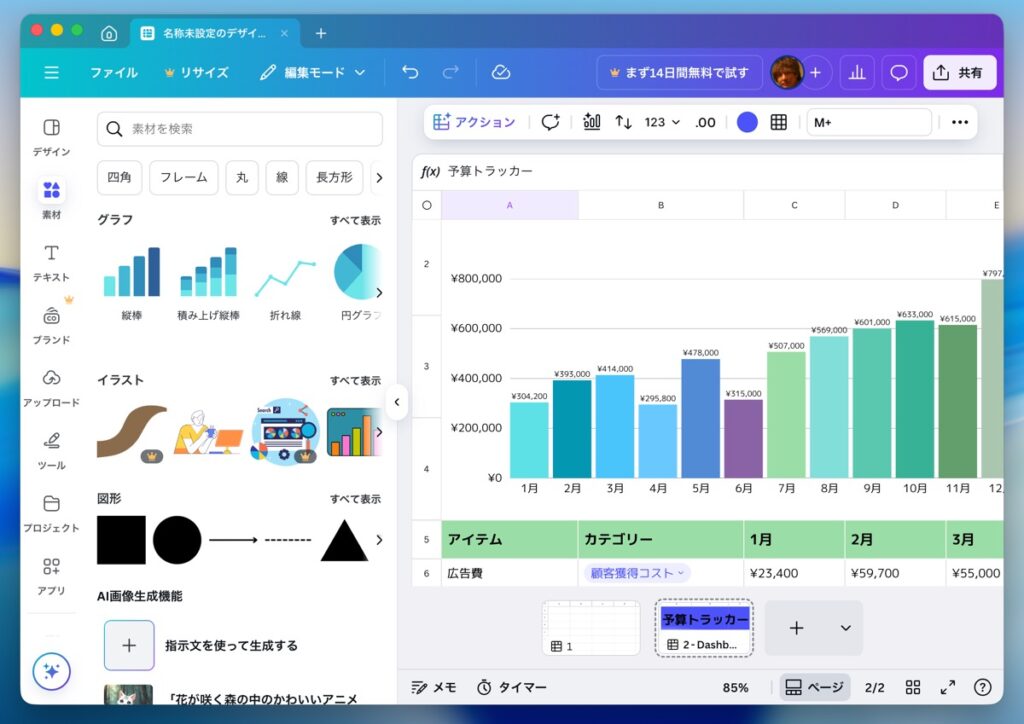Click the analytics bar chart icon
Screen dimensions: 1024x724
pos(856,72)
